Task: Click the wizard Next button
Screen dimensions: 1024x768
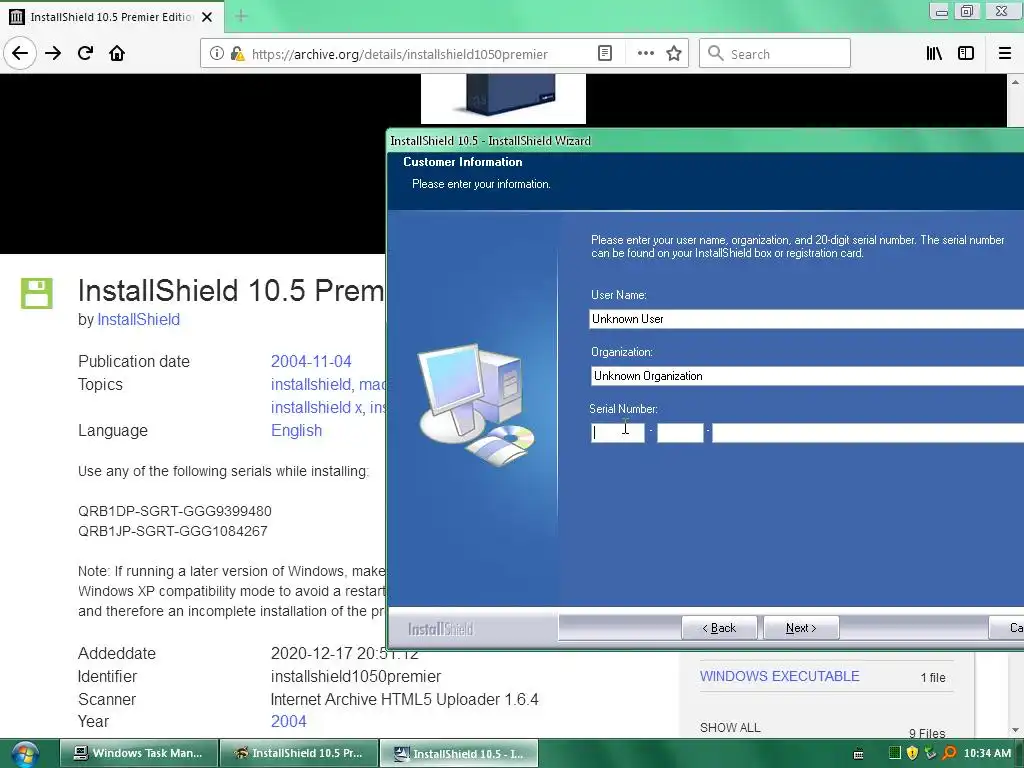Action: (801, 628)
